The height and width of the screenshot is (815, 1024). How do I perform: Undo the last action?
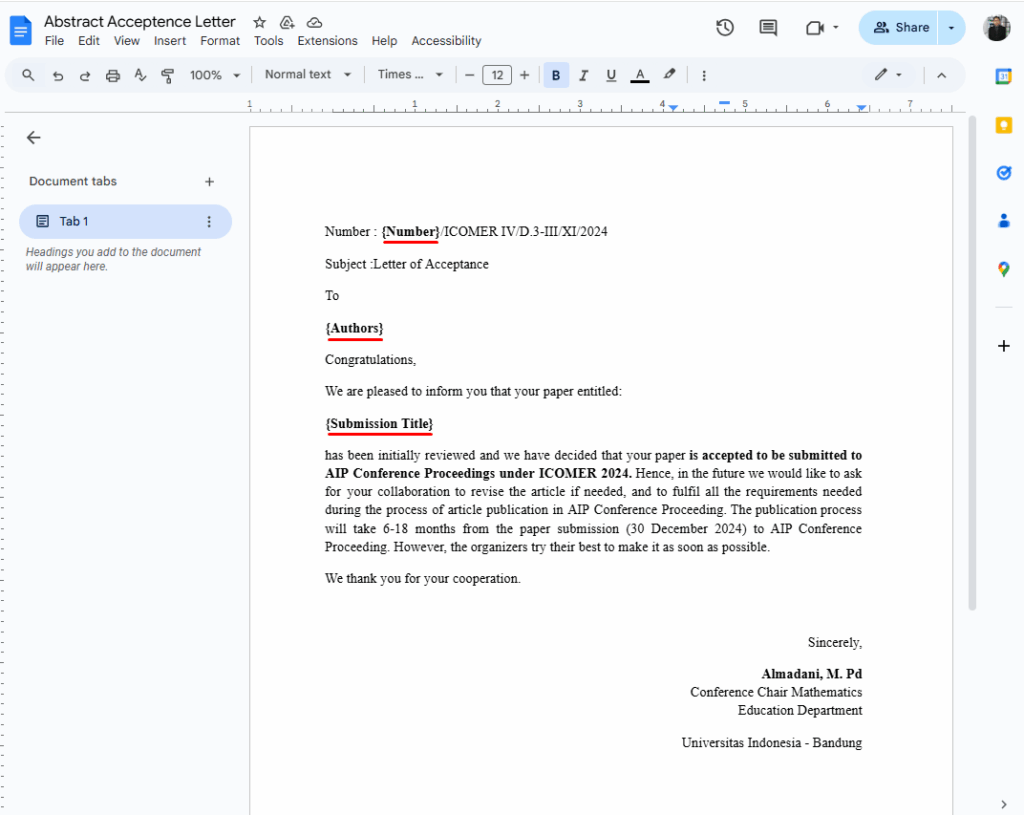click(57, 75)
